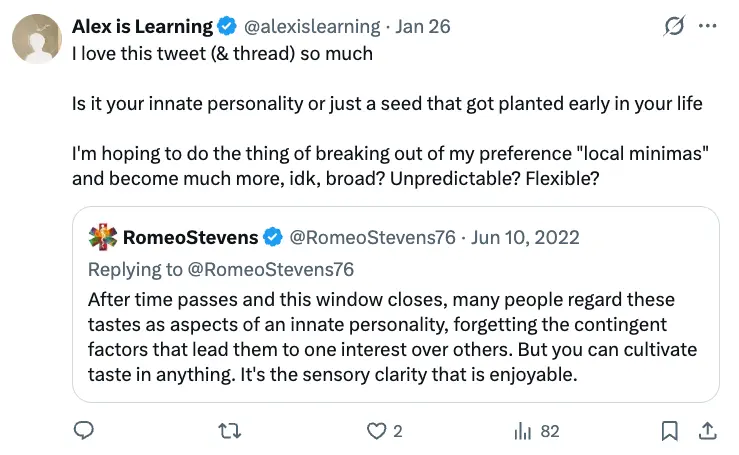Click the RomeoStevens display name
The height and width of the screenshot is (455, 739).
click(x=190, y=238)
